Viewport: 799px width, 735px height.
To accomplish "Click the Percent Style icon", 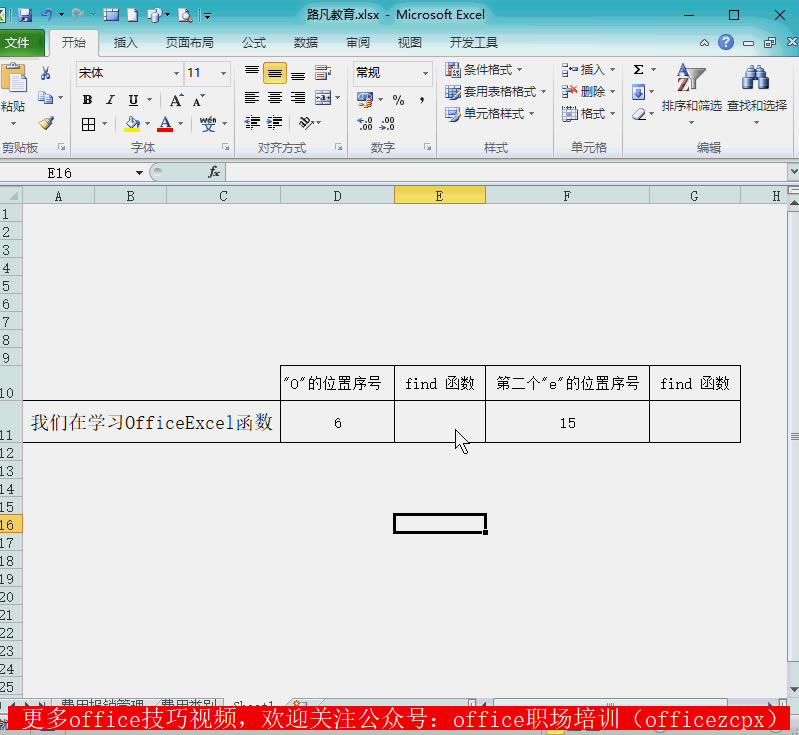I will coord(398,100).
